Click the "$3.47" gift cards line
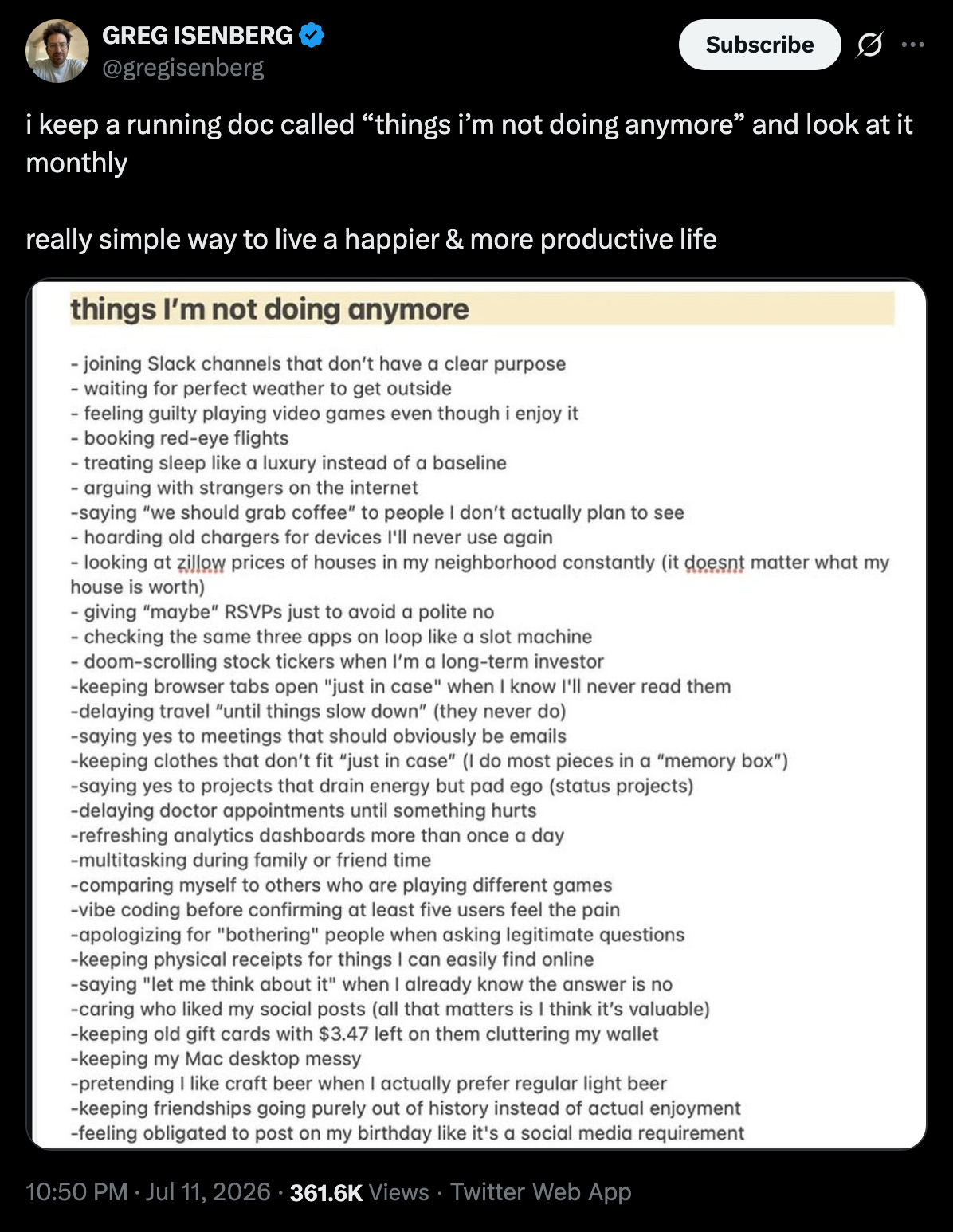 364,1034
